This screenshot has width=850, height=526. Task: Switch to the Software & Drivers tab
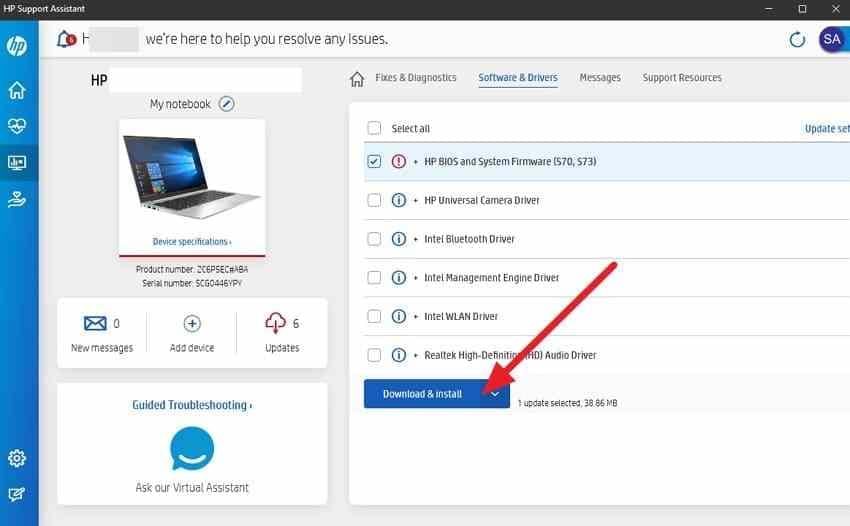pyautogui.click(x=518, y=78)
